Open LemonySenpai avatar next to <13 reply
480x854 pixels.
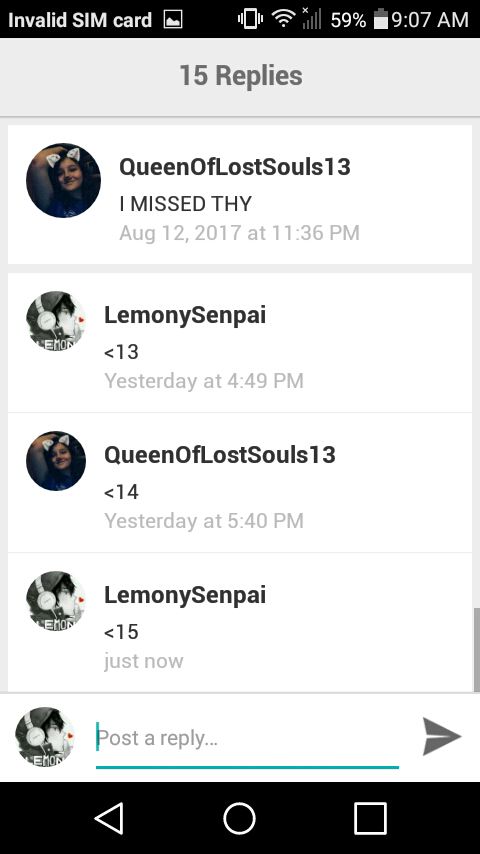click(56, 321)
